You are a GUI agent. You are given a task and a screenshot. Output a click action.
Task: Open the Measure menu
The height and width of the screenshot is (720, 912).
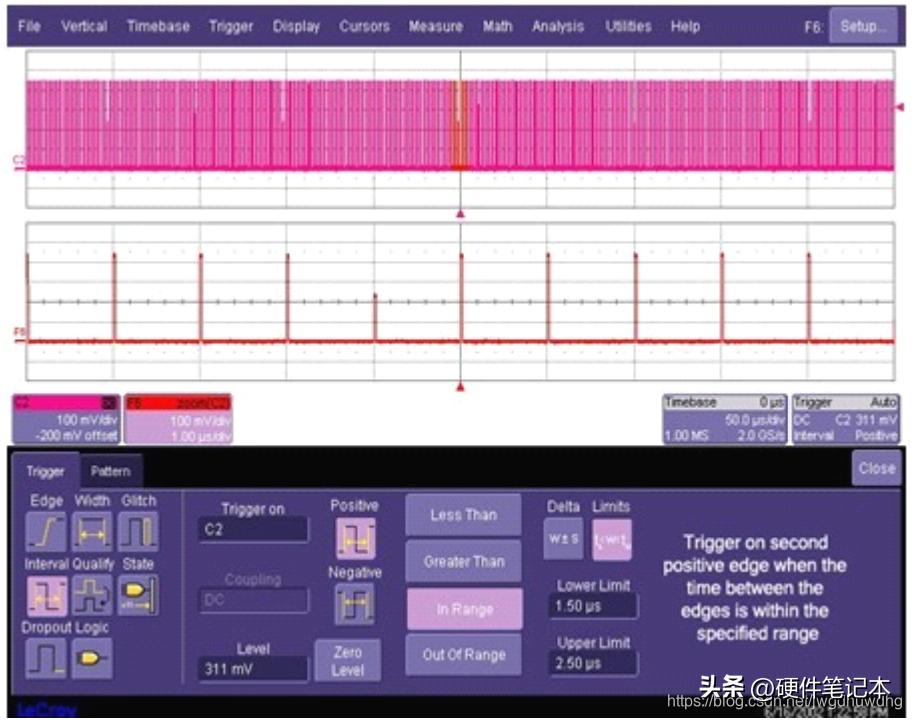coord(436,26)
